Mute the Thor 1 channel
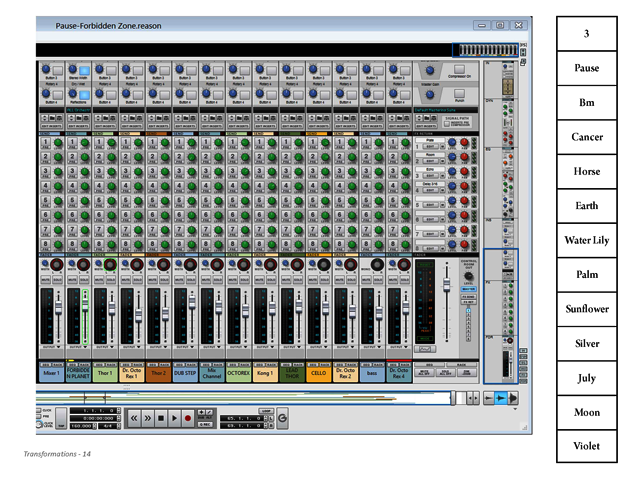 [99, 280]
